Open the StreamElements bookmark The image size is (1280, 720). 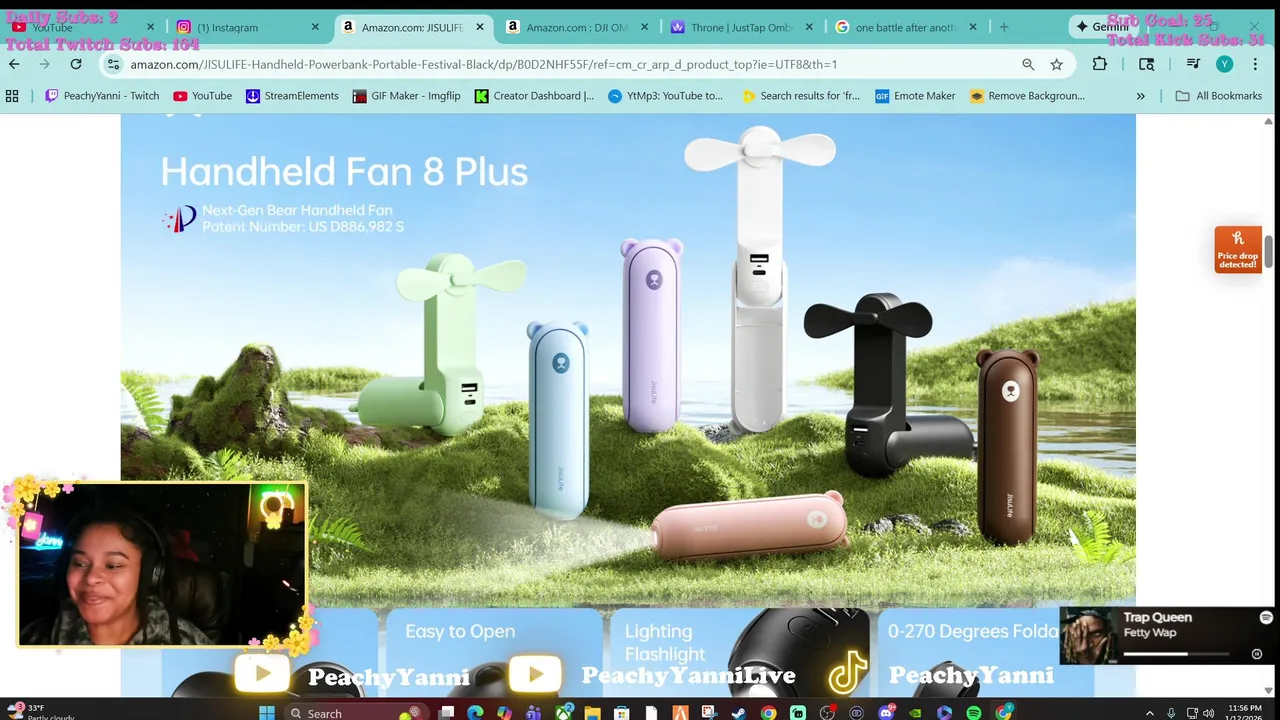point(292,96)
